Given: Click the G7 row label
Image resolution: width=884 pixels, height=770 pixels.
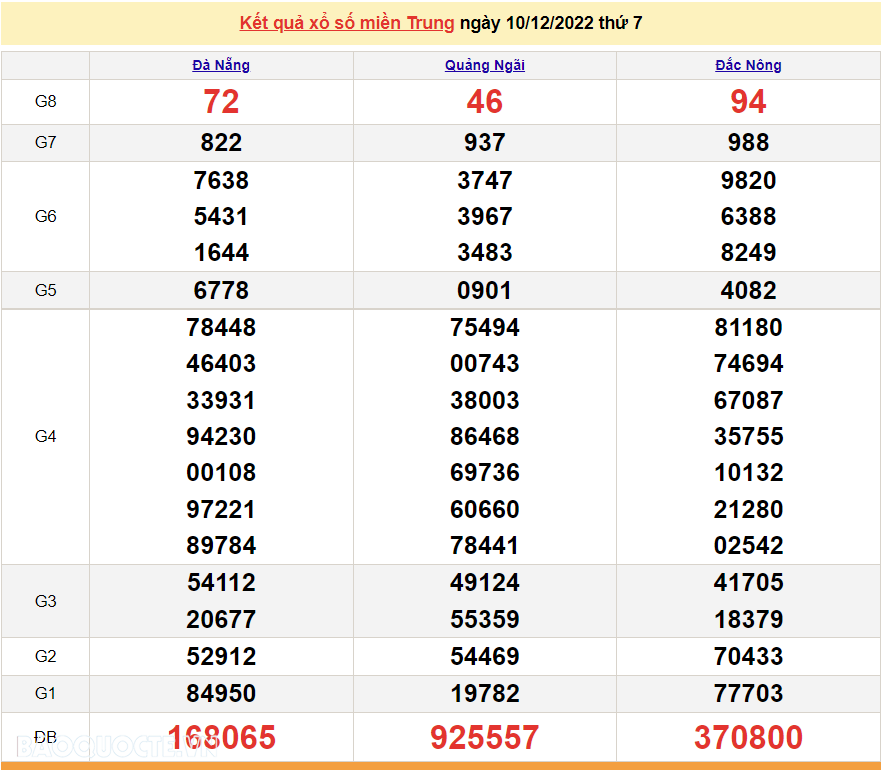Looking at the screenshot, I should pyautogui.click(x=46, y=143).
